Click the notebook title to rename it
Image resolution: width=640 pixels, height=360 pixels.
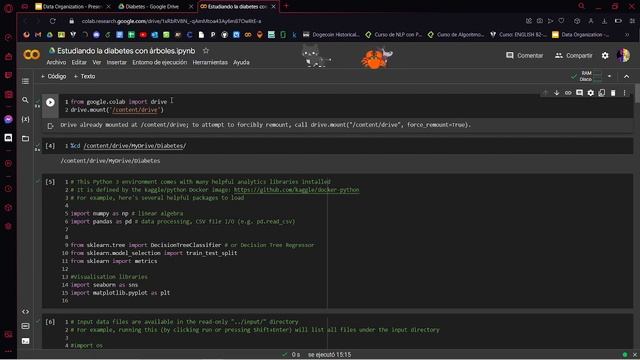126,51
